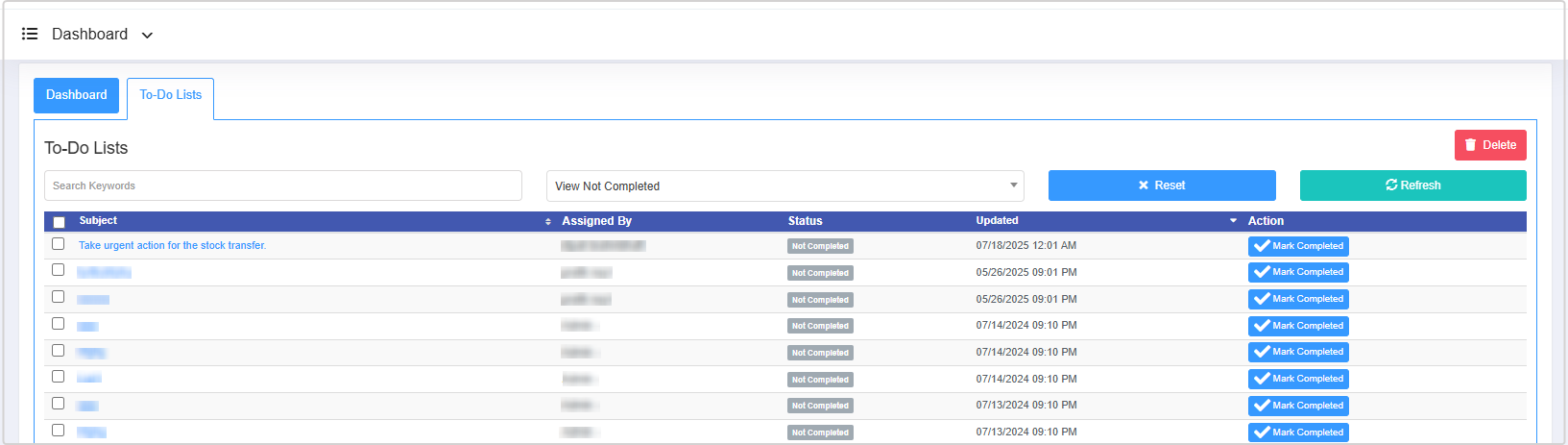Viewport: 1568px width, 445px height.
Task: Click the list icon beside Dashboard title
Action: click(30, 35)
